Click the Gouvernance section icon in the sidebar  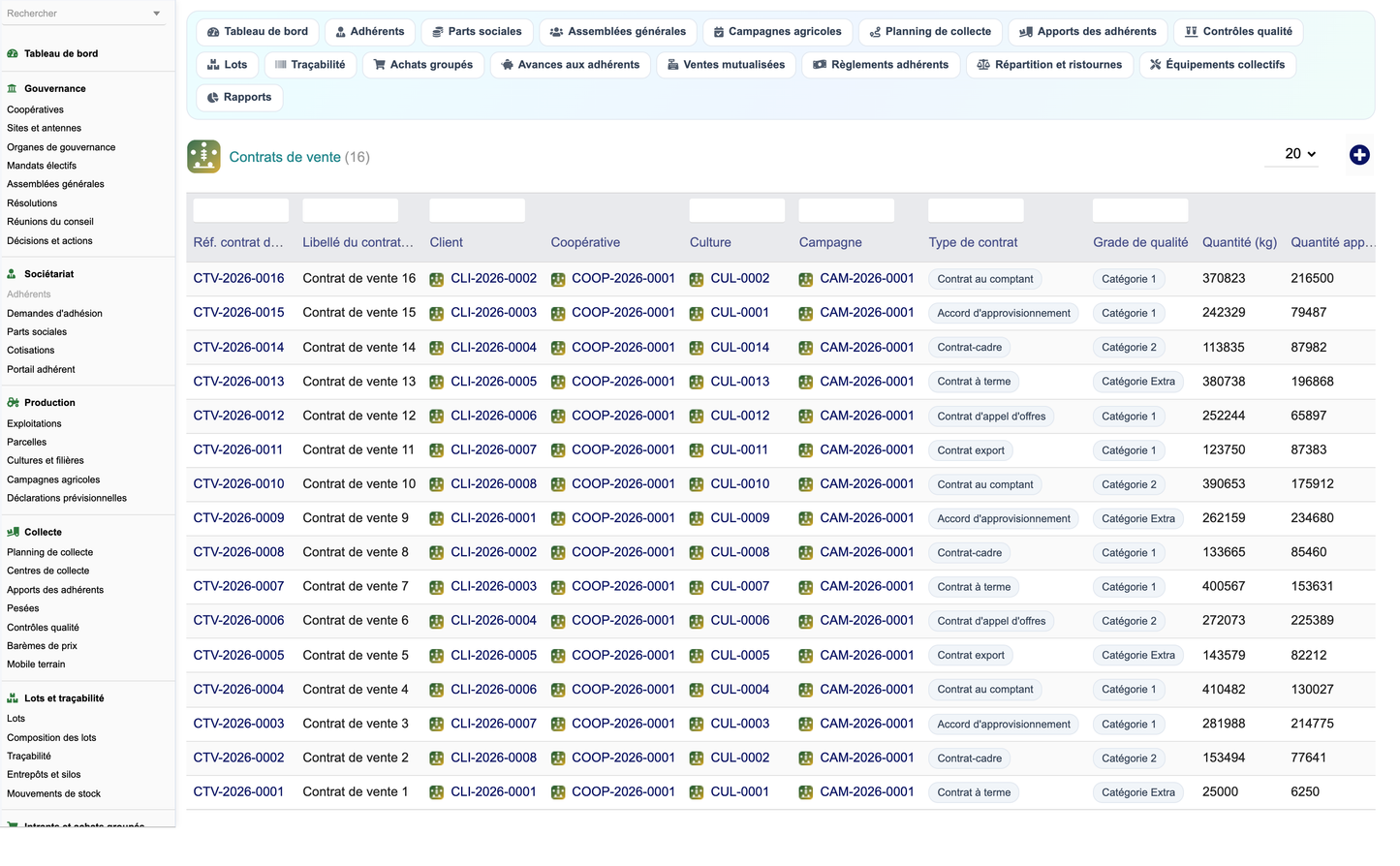click(13, 88)
